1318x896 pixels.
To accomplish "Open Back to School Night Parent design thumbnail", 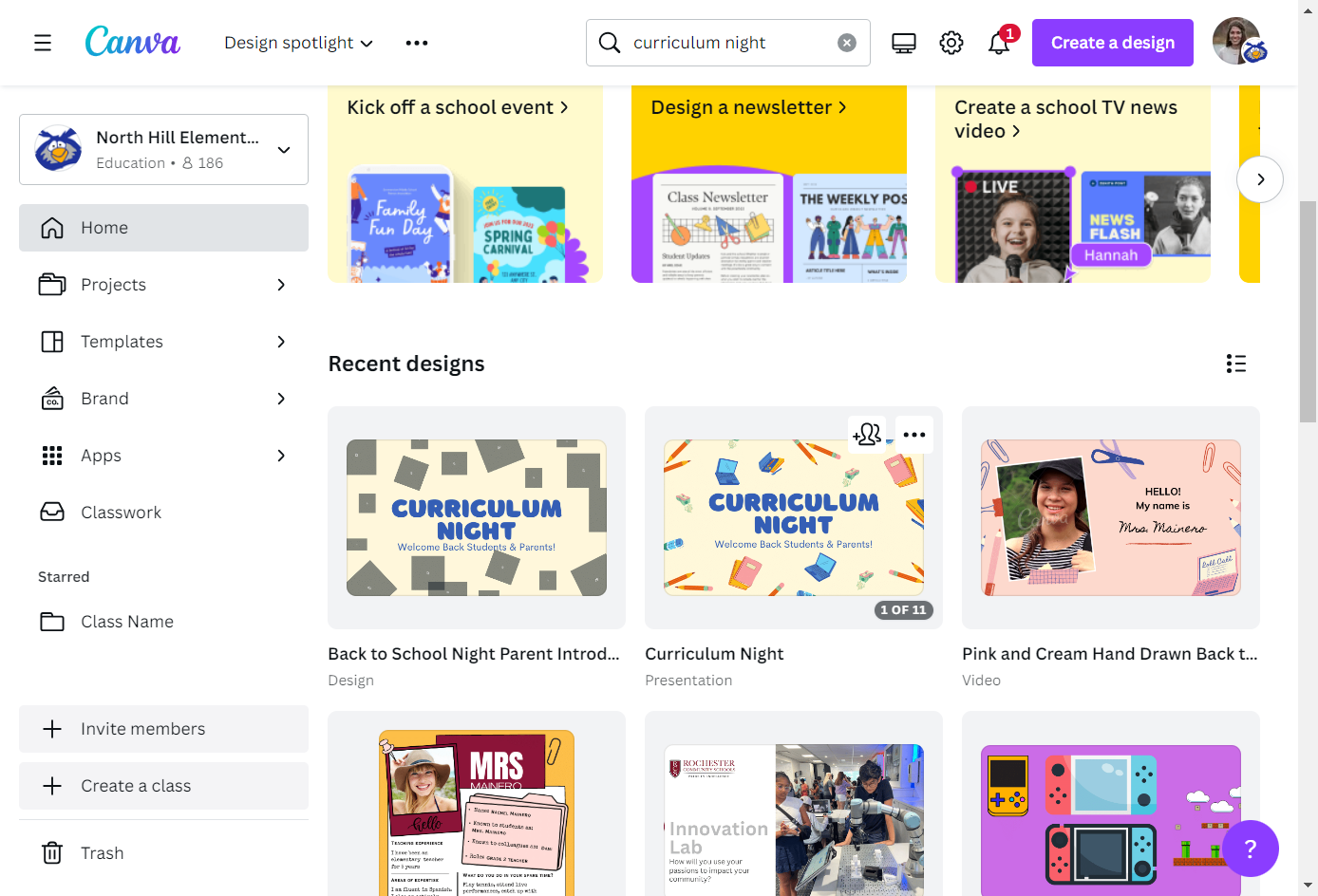I will [x=477, y=517].
